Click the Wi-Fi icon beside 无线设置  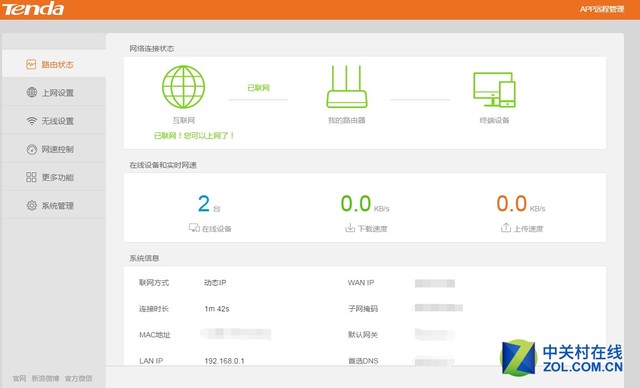tap(31, 121)
